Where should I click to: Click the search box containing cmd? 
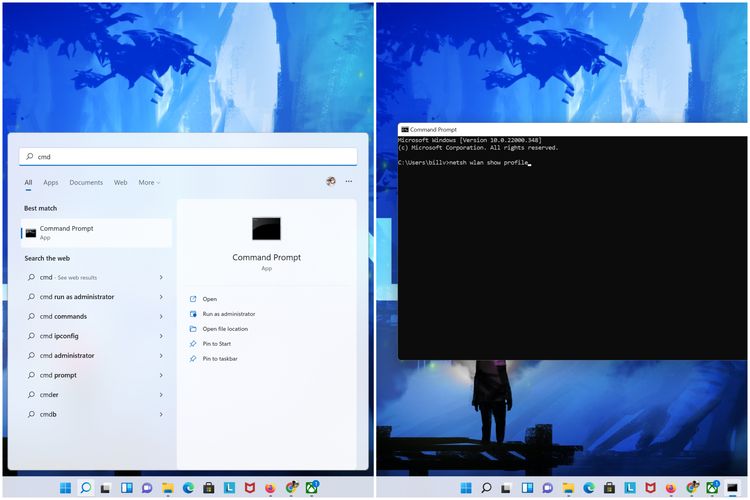tap(188, 156)
